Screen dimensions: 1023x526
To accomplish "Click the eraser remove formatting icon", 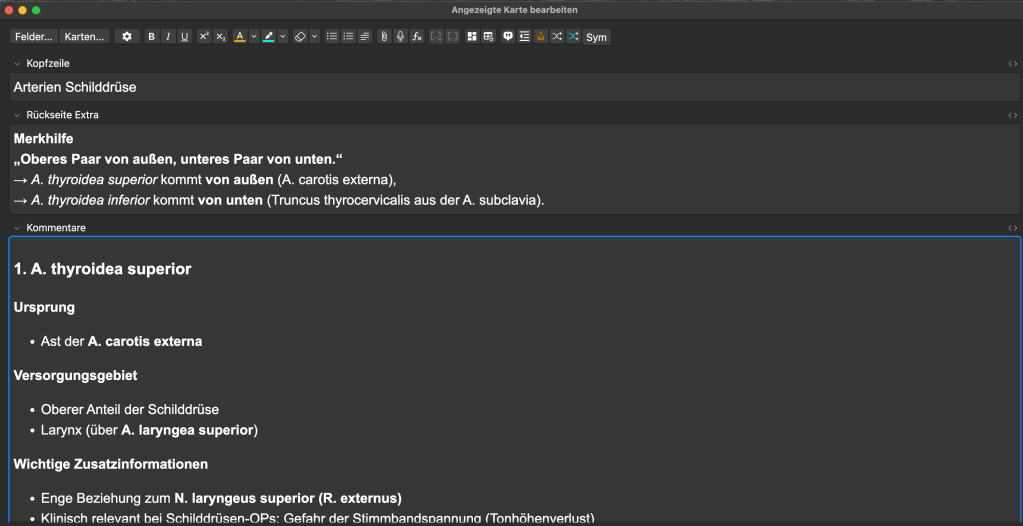I will point(300,37).
